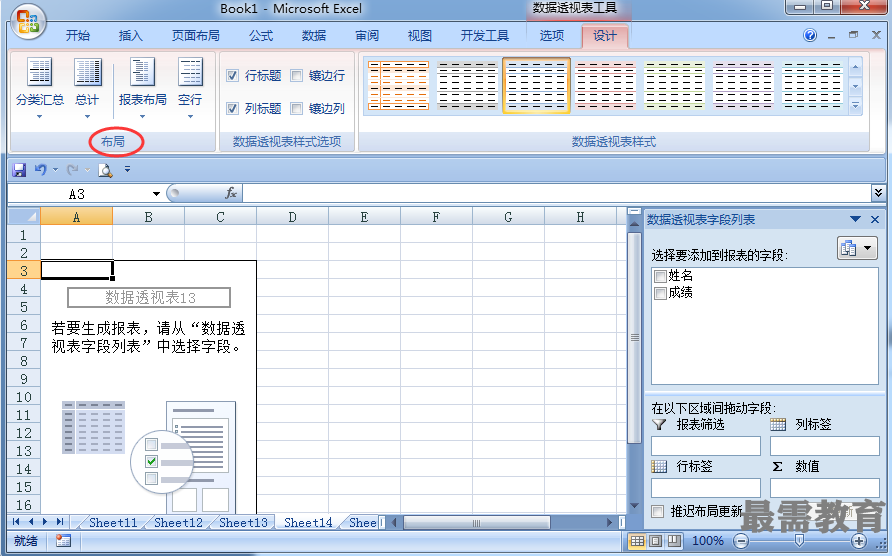
Task: Go to the next row of PivotTable styles
Action: click(x=855, y=87)
